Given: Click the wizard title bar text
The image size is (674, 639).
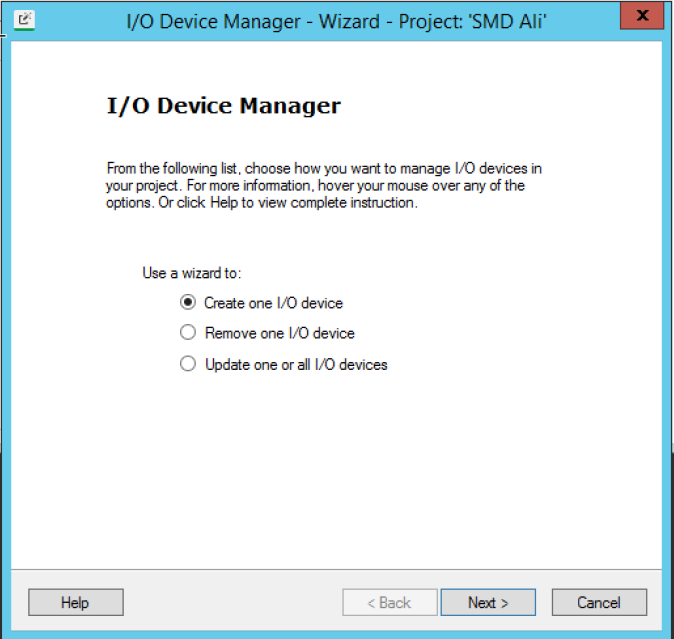Looking at the screenshot, I should pos(336,21).
